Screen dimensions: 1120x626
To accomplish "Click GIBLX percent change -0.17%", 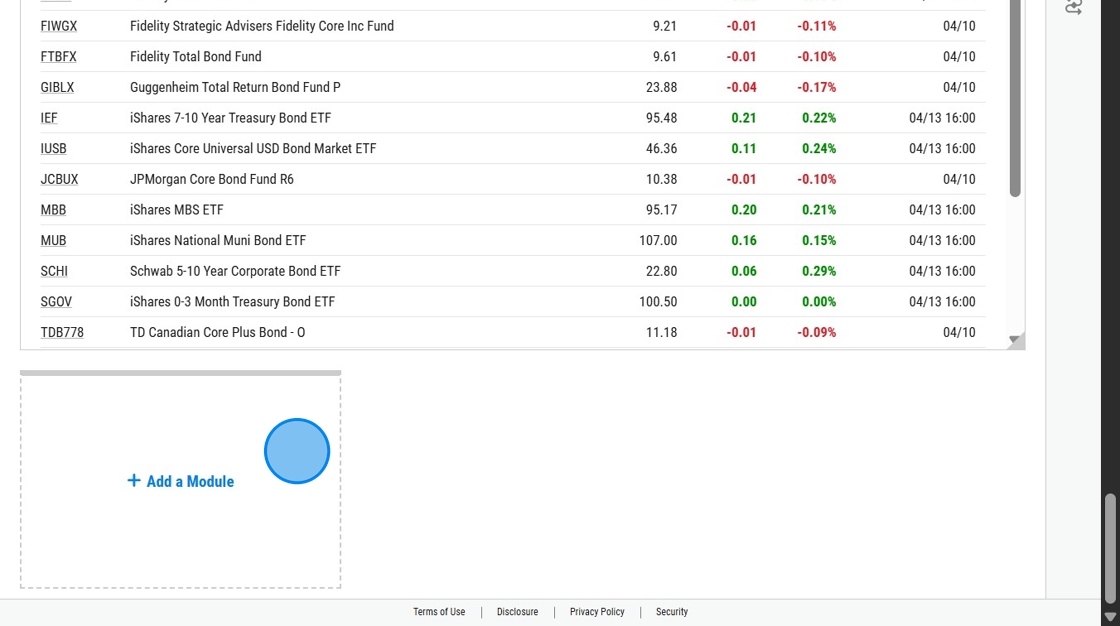I will coord(816,87).
